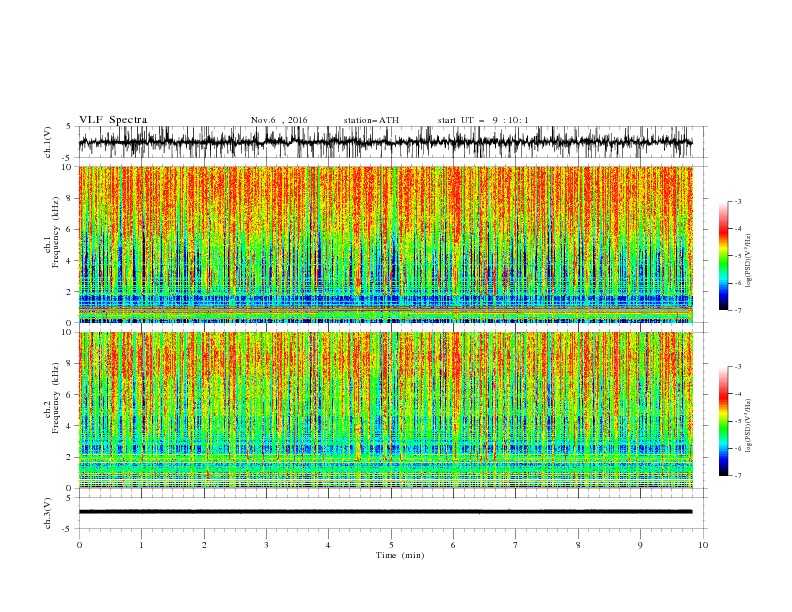The width and height of the screenshot is (792, 612).
Task: Click inside the ch.2 spectrogram plot
Action: click(386, 410)
